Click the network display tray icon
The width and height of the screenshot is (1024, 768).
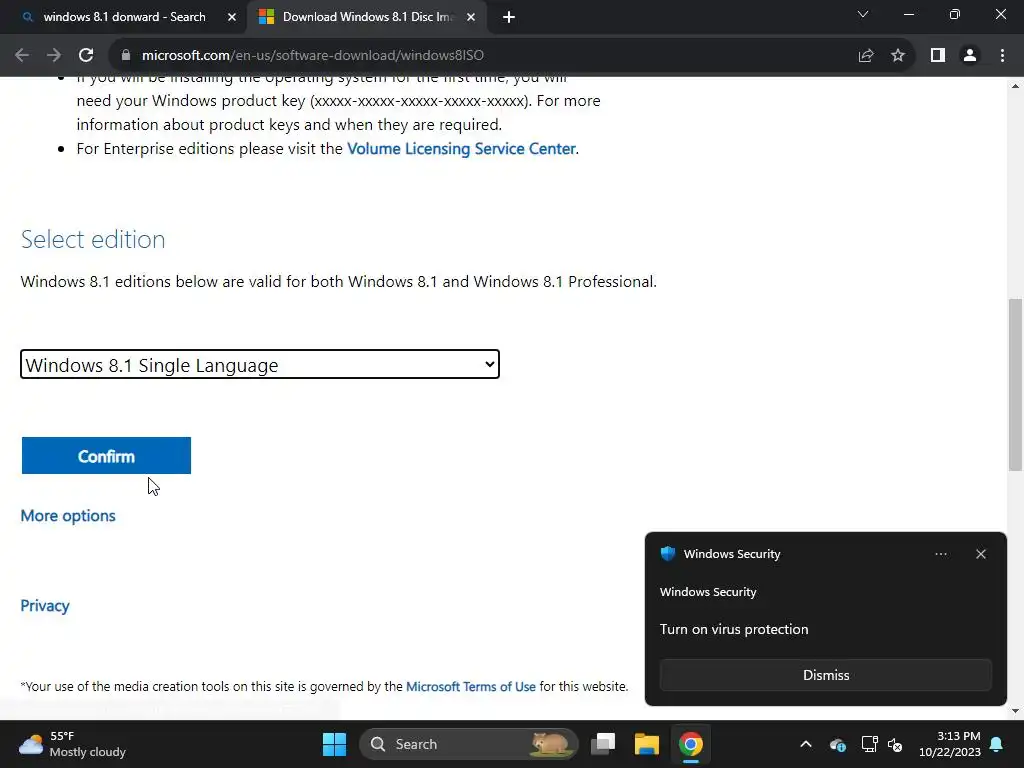869,744
